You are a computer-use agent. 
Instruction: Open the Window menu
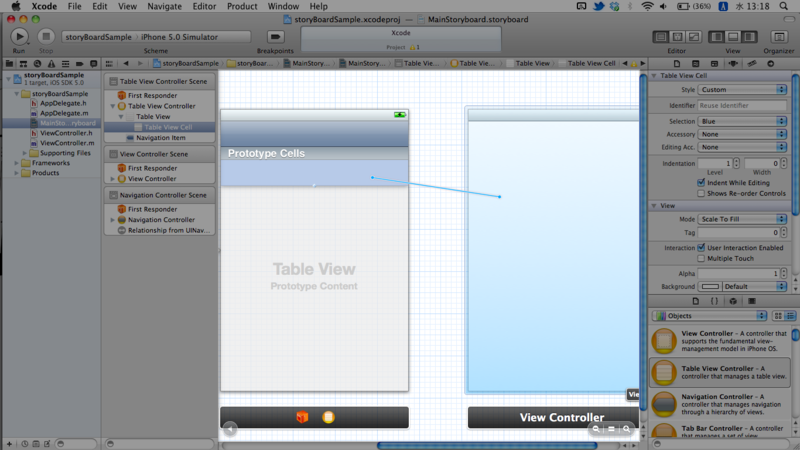(x=283, y=6)
